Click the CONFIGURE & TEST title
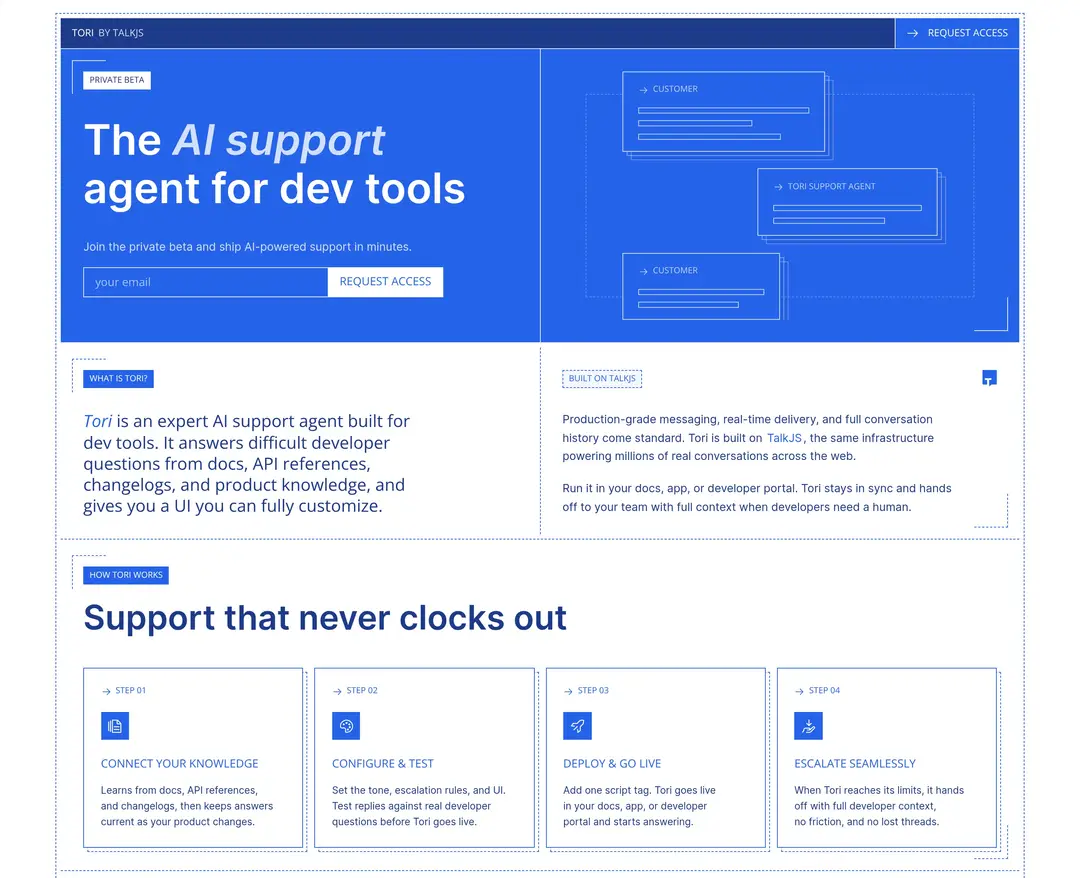Image resolution: width=1080 pixels, height=878 pixels. (x=383, y=764)
